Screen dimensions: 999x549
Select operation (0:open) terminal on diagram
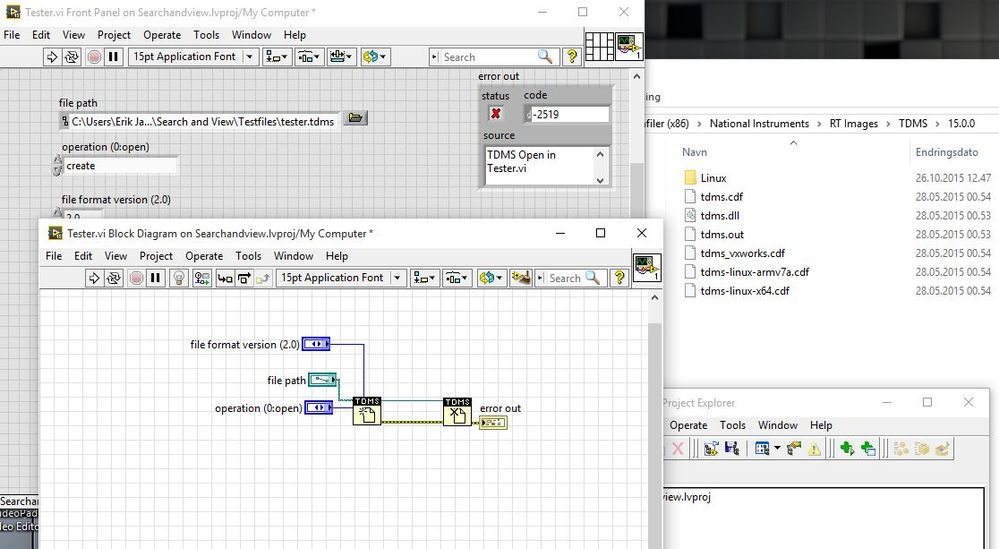tap(319, 408)
